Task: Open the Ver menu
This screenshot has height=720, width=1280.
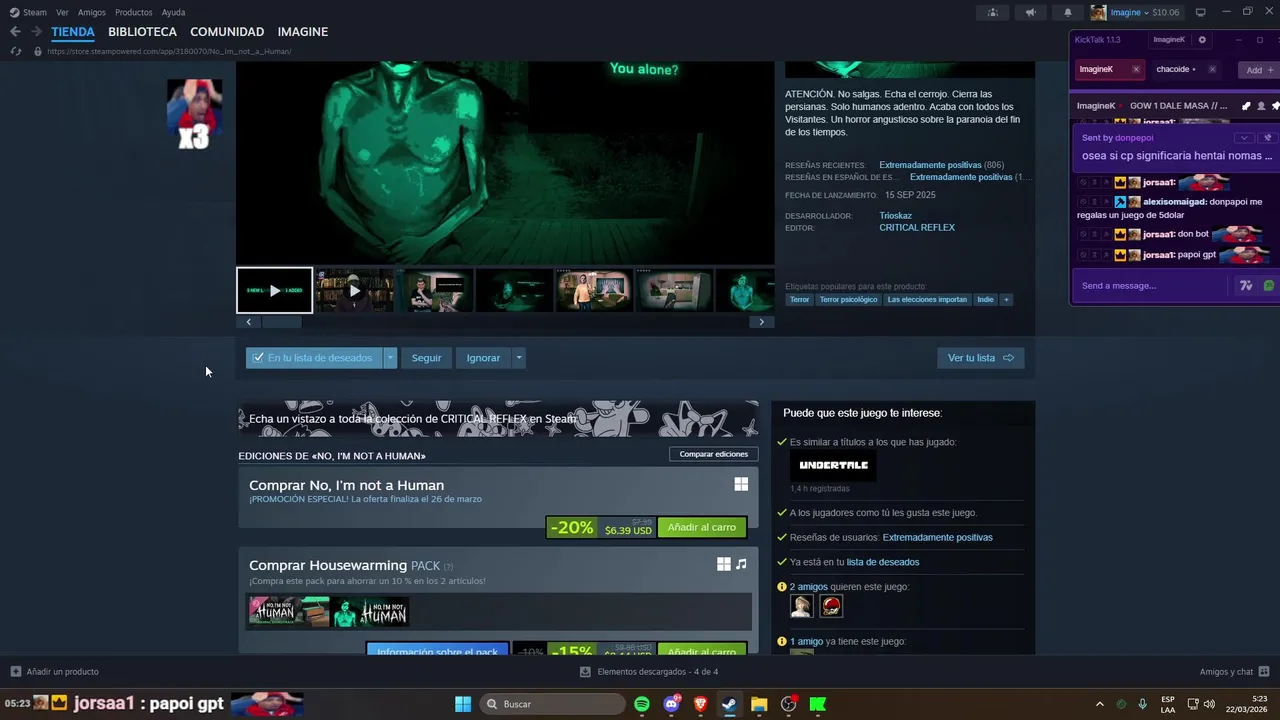Action: [63, 12]
